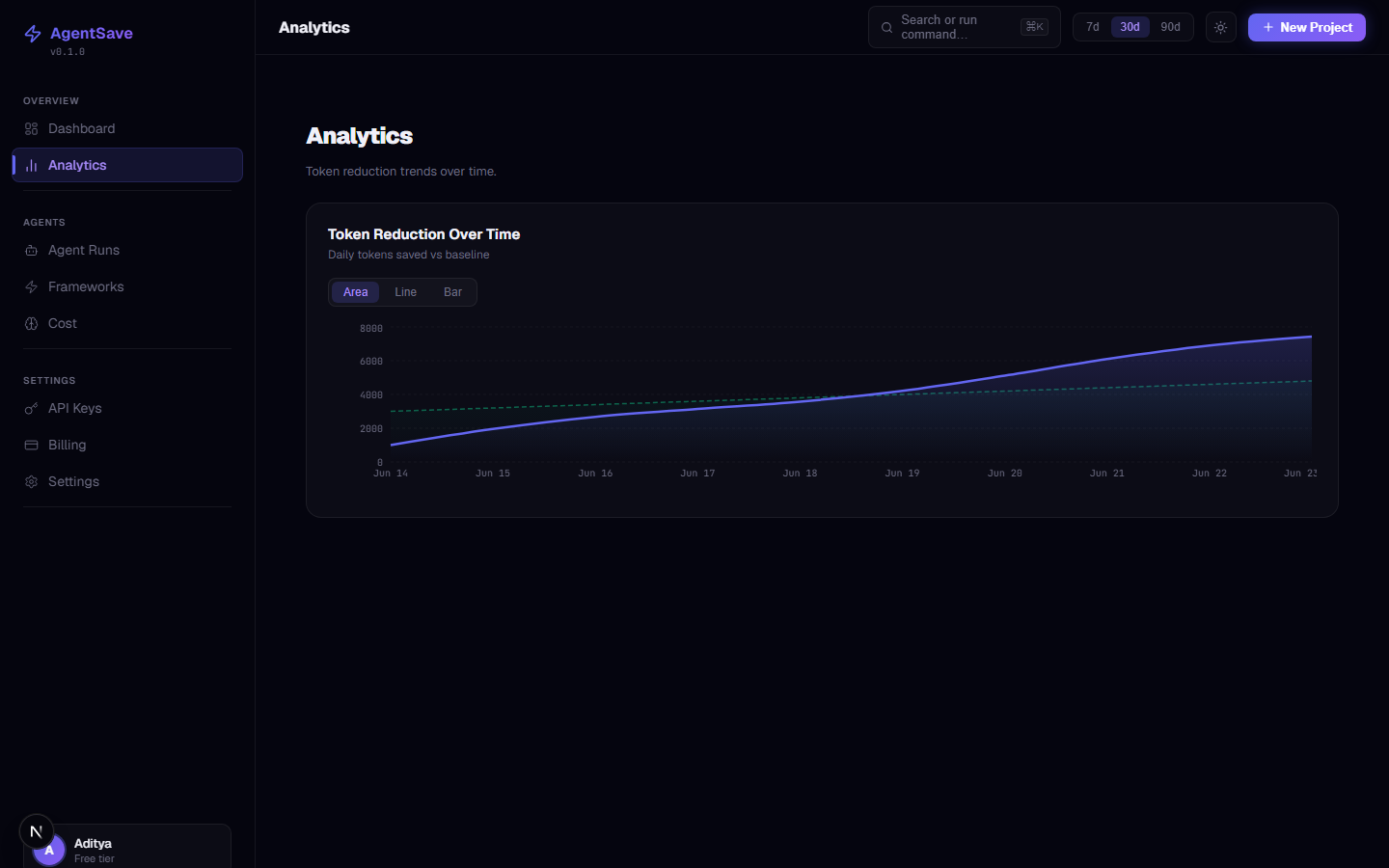This screenshot has height=868, width=1389.
Task: Click the Cost dollar icon
Action: click(31, 323)
